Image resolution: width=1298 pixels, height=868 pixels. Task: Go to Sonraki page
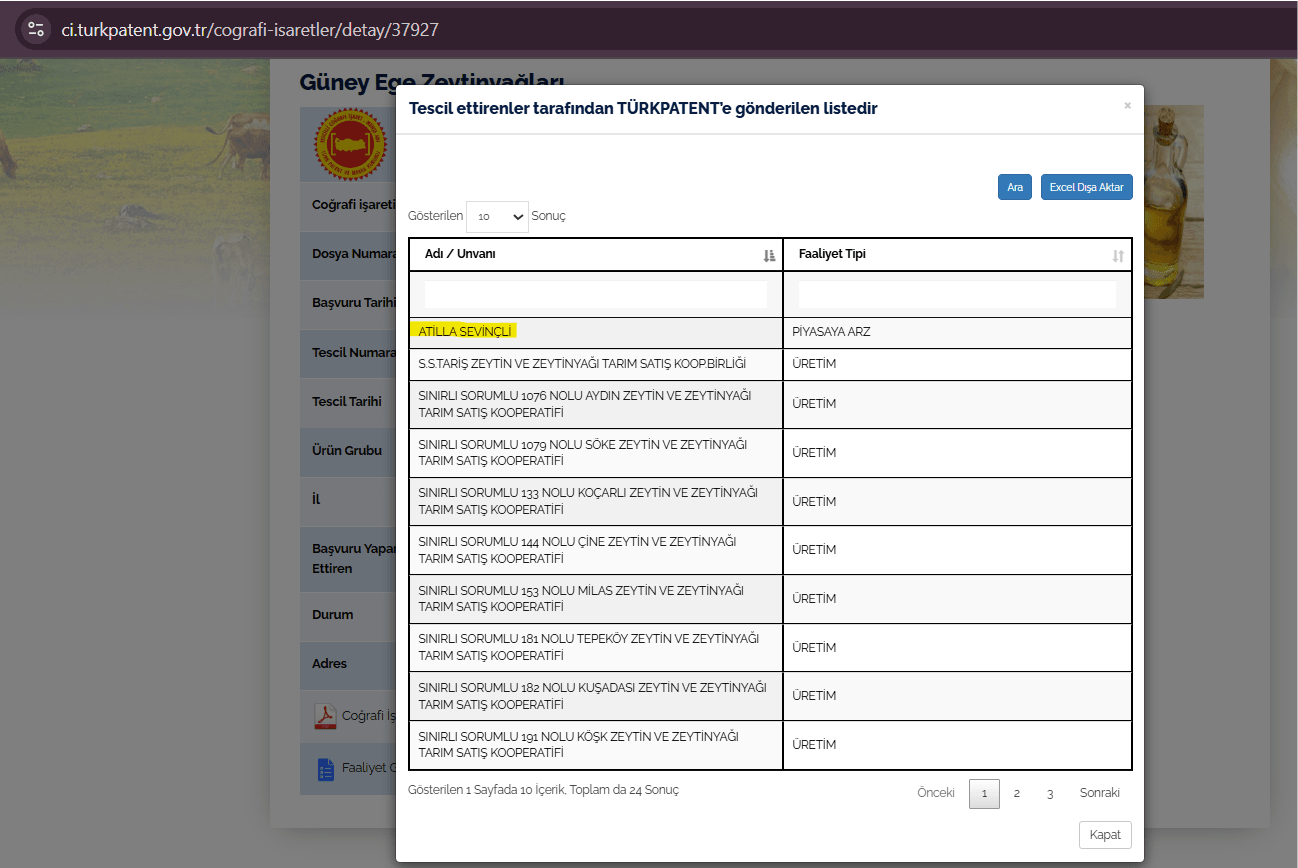point(1100,793)
